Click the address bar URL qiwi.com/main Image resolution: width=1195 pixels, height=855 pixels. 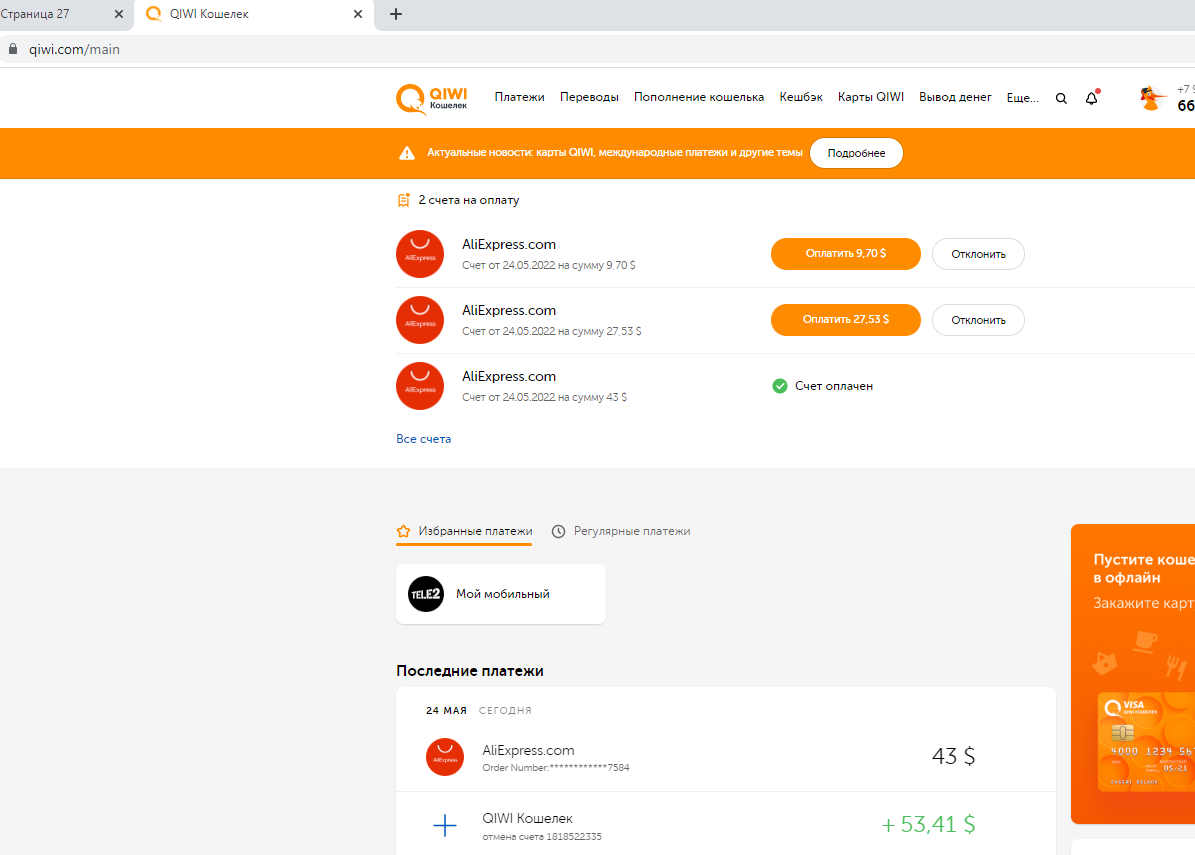point(75,50)
